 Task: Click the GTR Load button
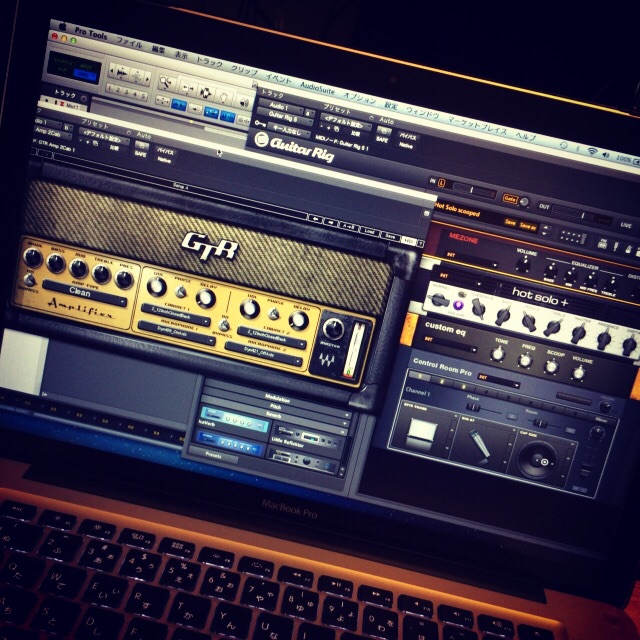(369, 231)
